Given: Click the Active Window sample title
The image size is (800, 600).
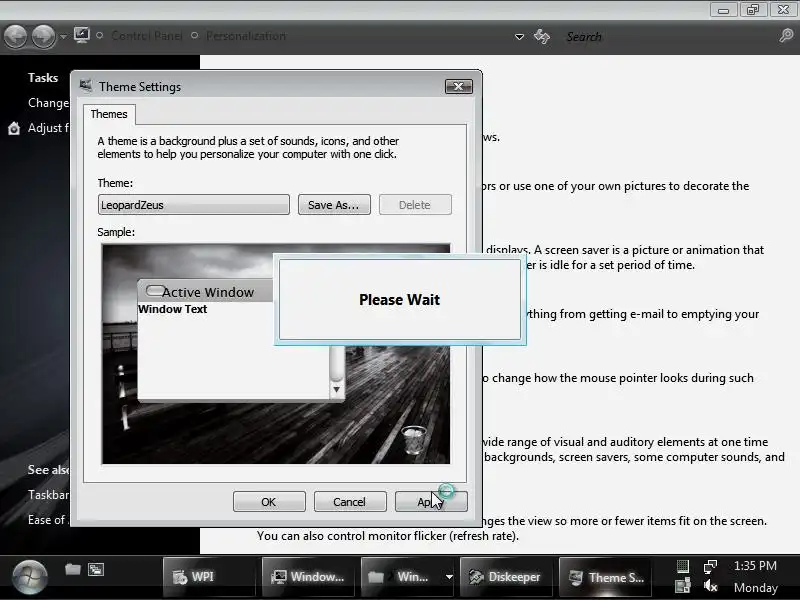Looking at the screenshot, I should (208, 292).
